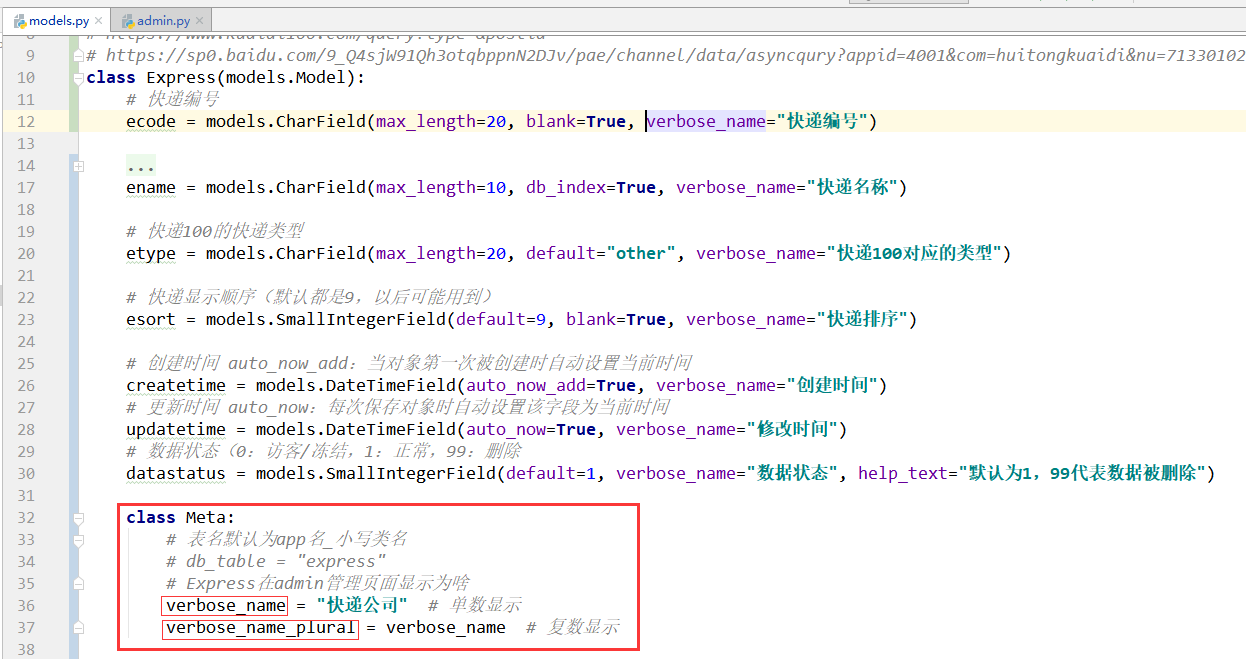Screen dimensions: 1246x659
Task: Click 'default="other"' on line 20
Action: click(601, 254)
